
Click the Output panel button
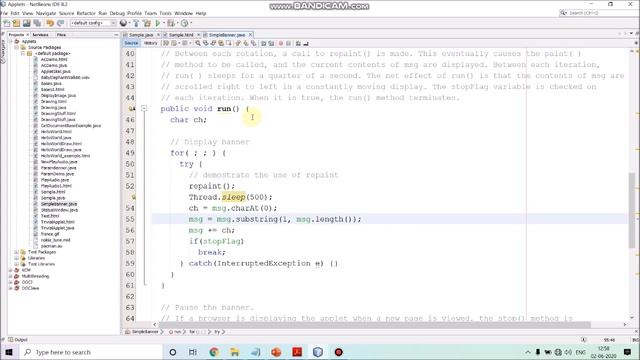pyautogui.click(x=18, y=340)
